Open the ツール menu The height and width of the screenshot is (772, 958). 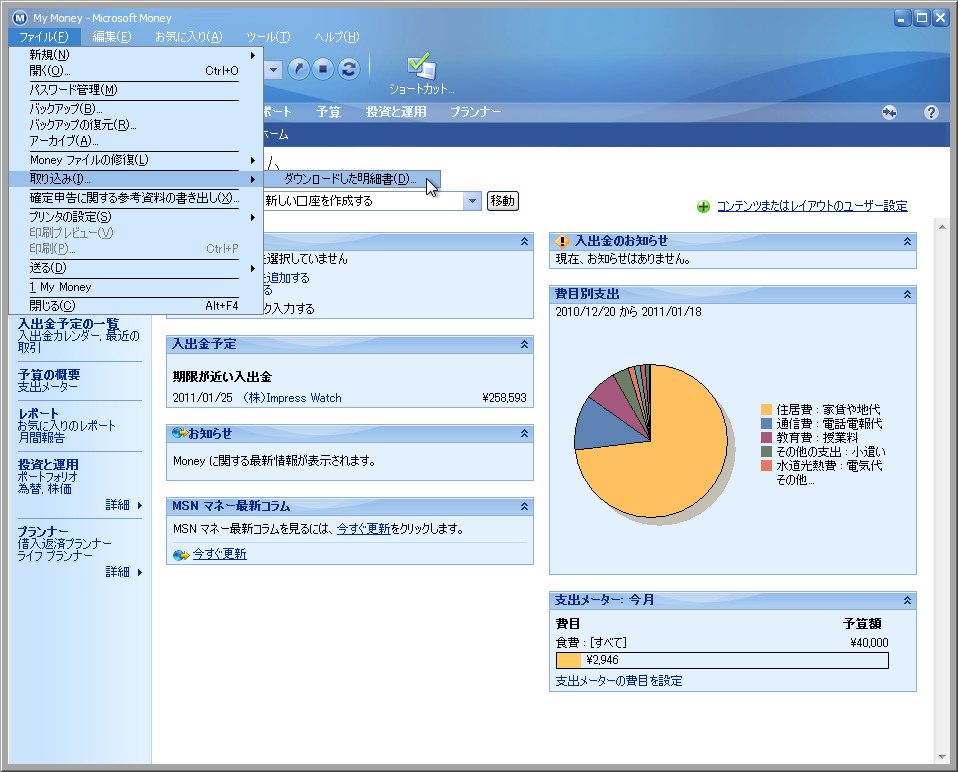[267, 37]
